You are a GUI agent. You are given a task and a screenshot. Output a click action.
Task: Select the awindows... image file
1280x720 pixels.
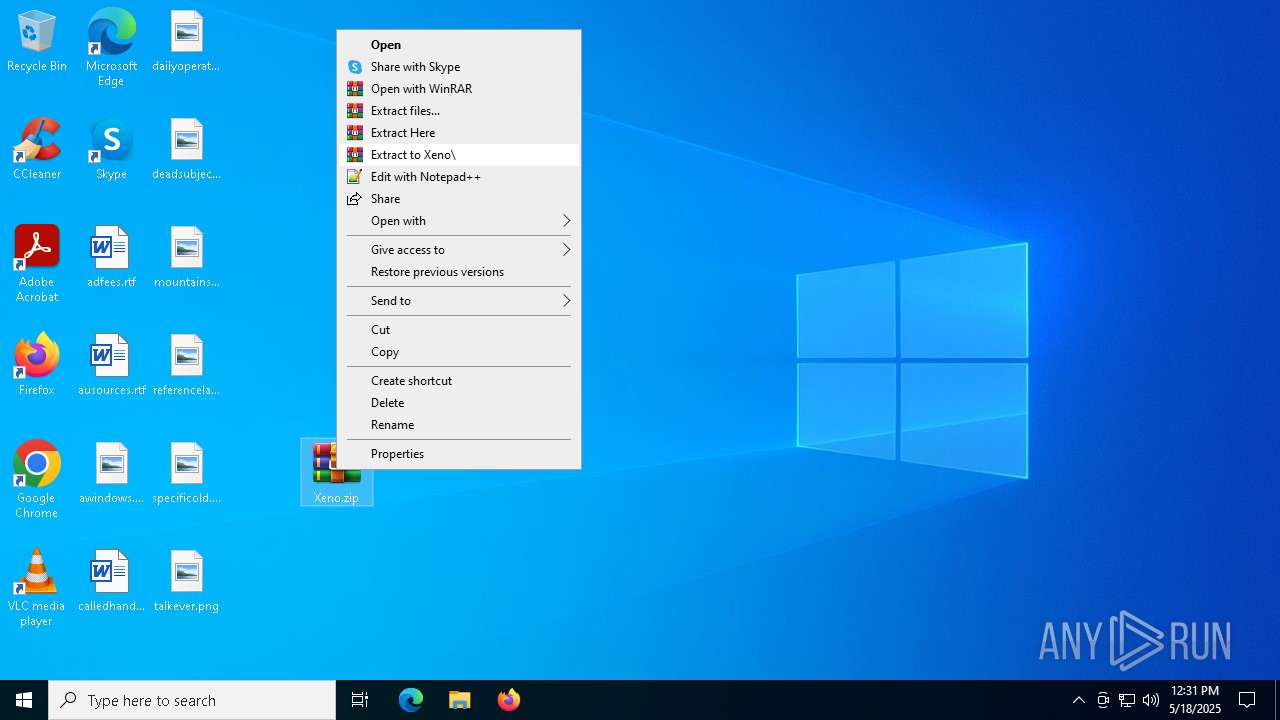pos(111,474)
